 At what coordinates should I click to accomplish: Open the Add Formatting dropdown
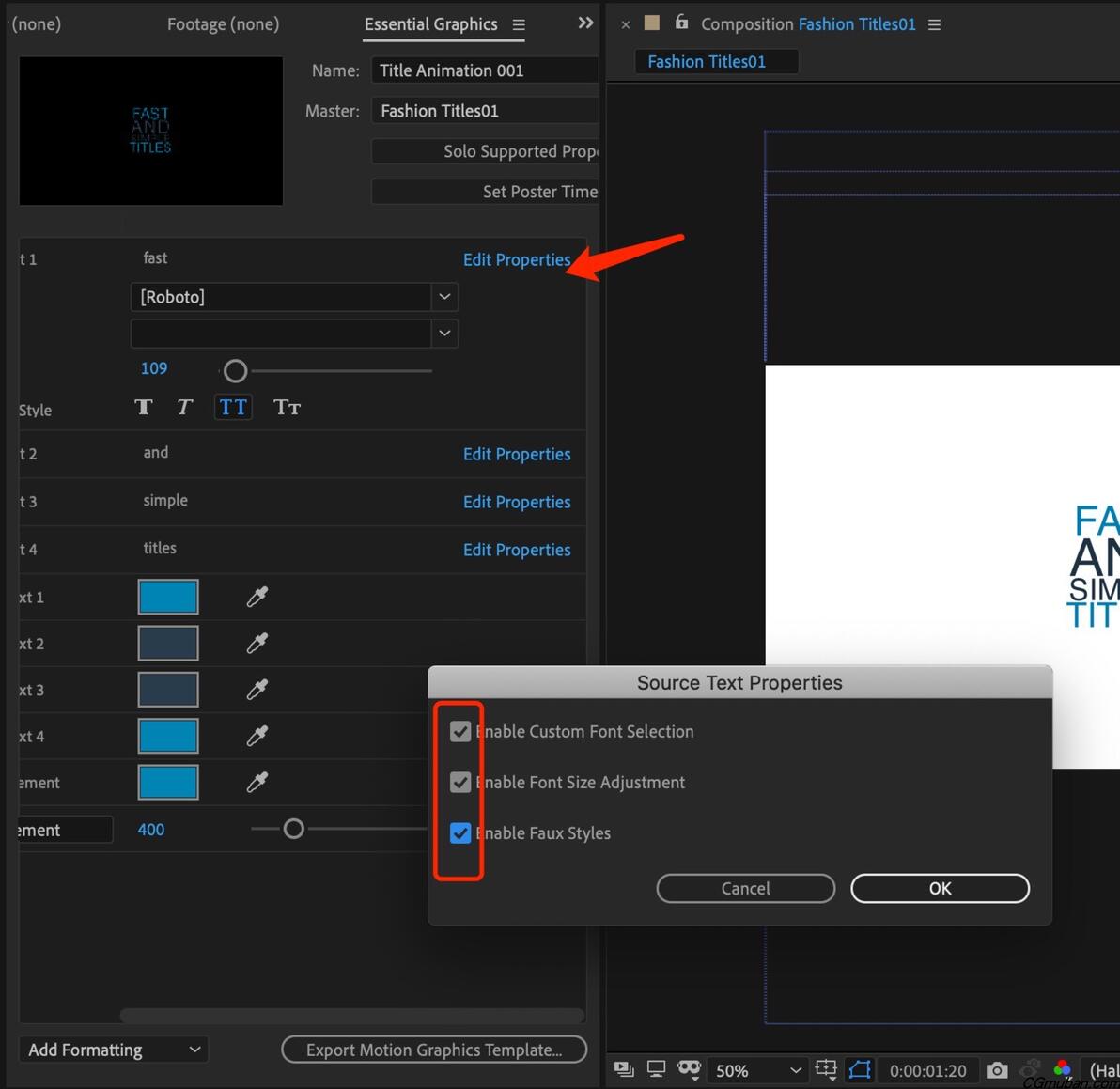113,1050
